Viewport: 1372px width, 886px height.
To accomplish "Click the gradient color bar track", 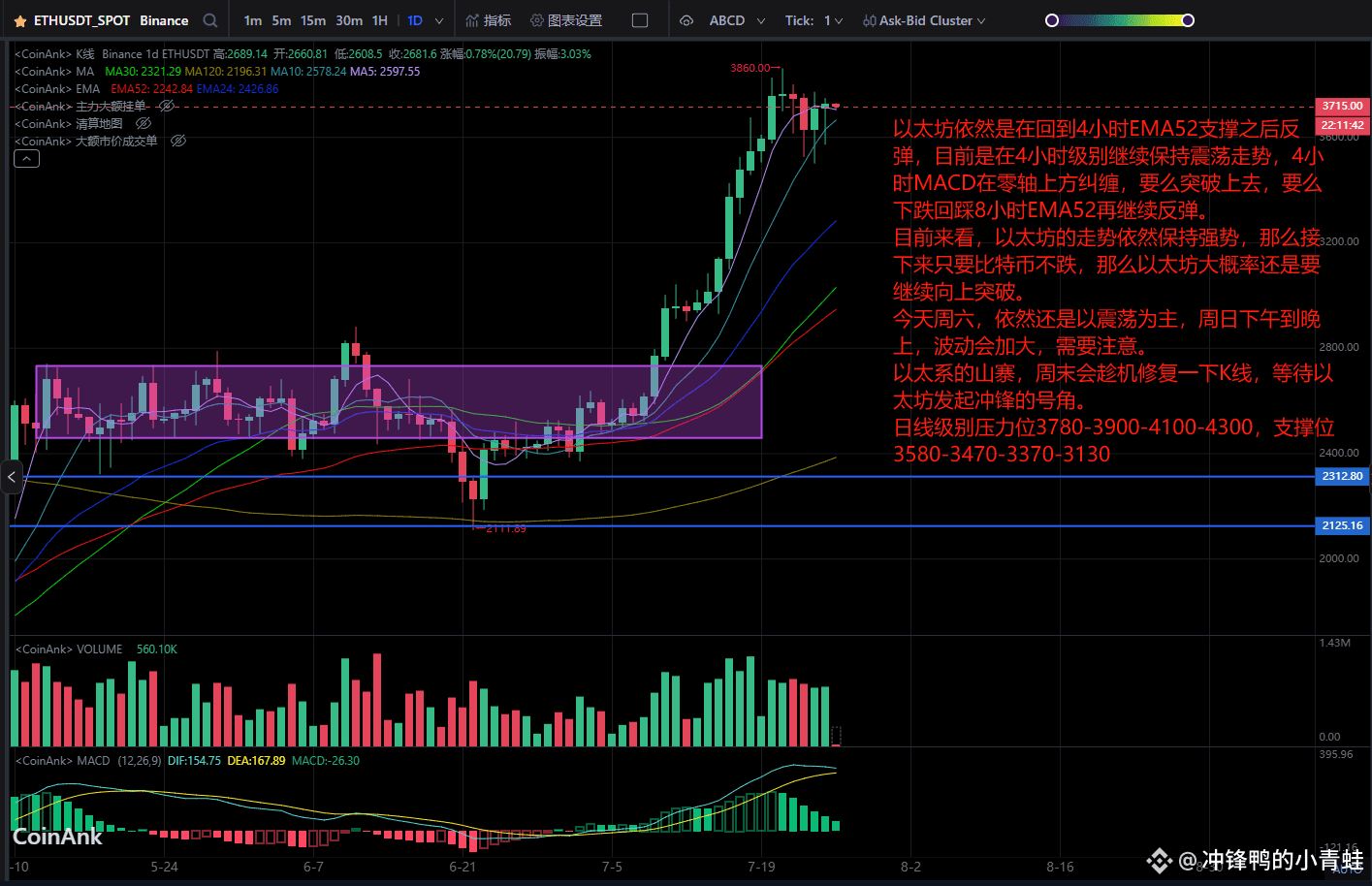I will pos(1120,20).
